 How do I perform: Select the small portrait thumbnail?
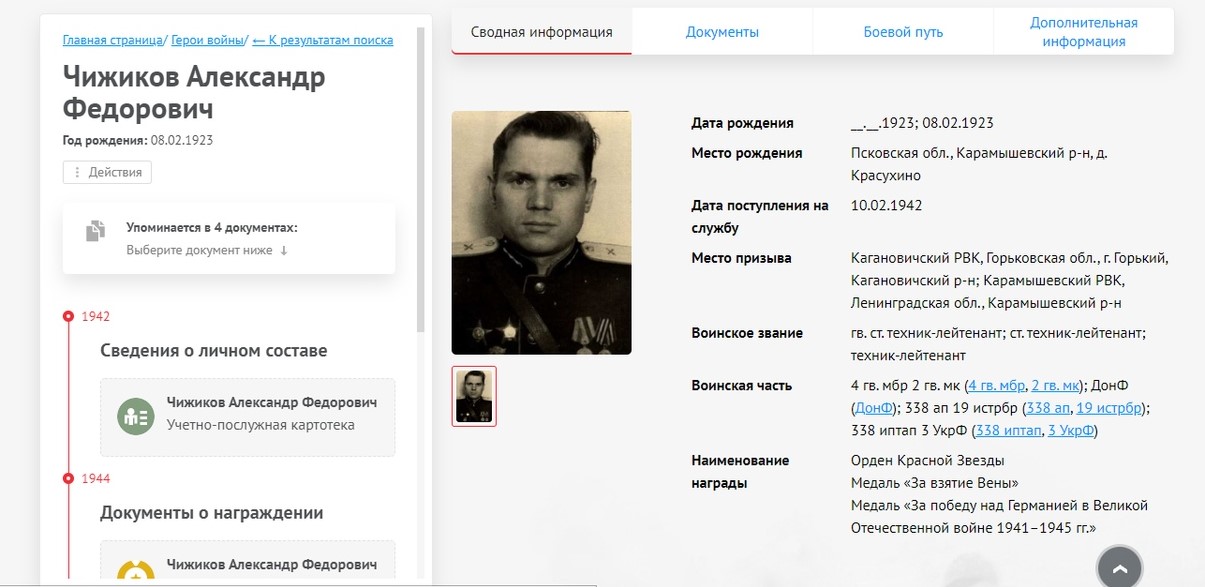point(474,396)
